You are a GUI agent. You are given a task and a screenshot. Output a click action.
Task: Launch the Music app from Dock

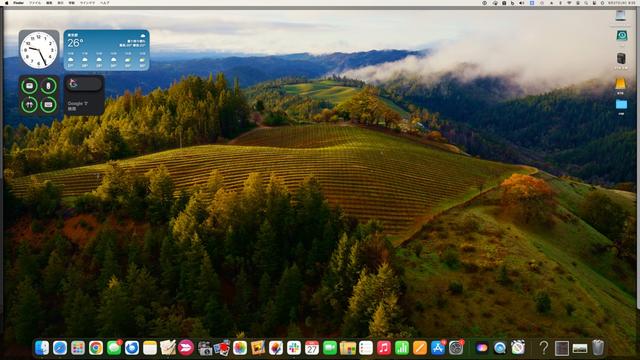(x=384, y=348)
